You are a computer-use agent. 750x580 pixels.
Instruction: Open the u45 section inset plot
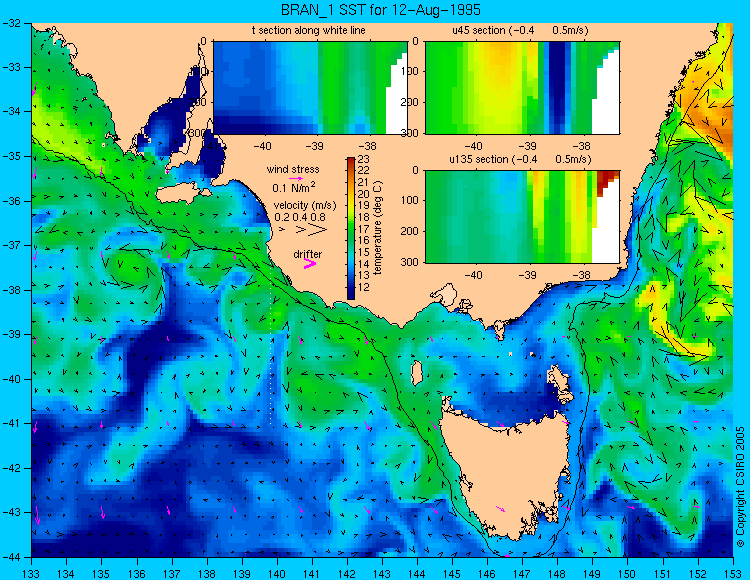[522, 88]
